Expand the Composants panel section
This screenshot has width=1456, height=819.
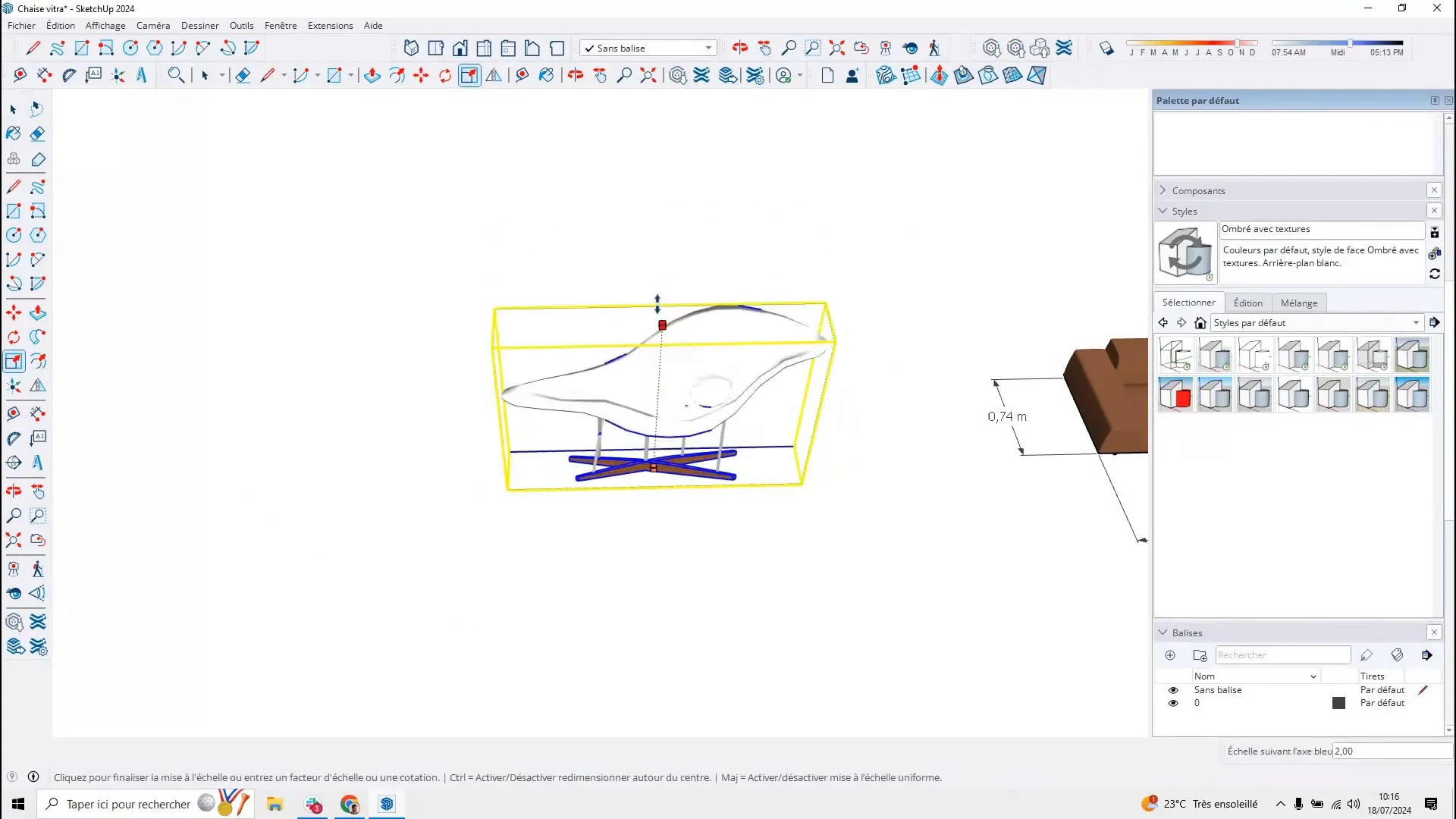(x=1163, y=190)
